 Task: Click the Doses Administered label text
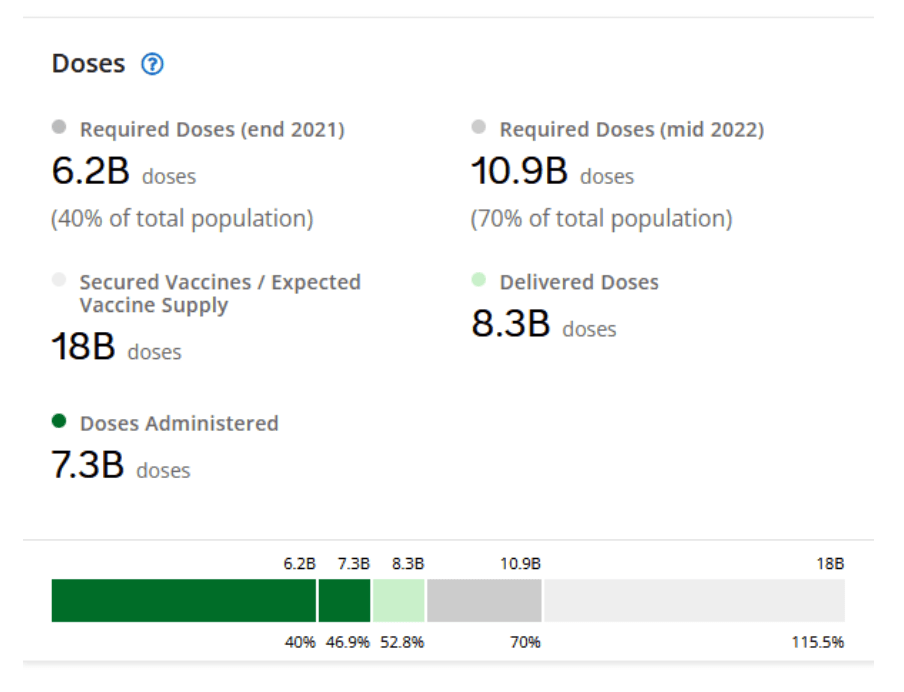pyautogui.click(x=179, y=423)
